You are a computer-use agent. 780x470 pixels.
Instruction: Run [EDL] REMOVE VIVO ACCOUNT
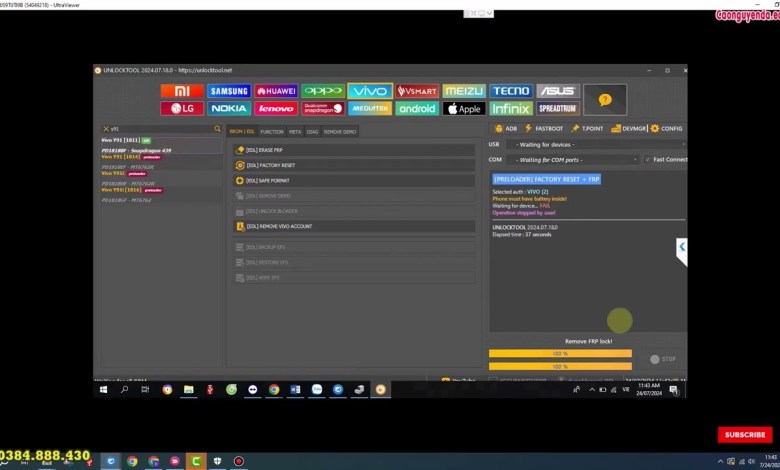pyautogui.click(x=354, y=226)
